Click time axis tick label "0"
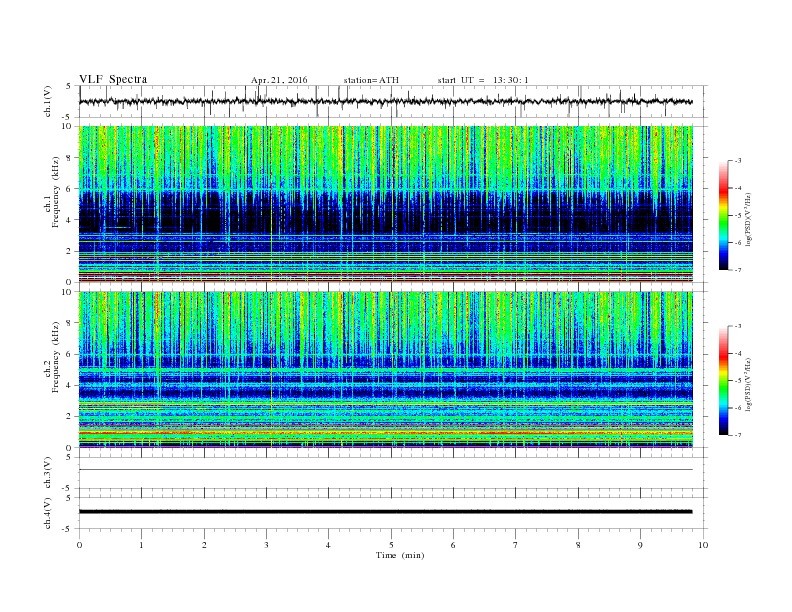The image size is (792, 612). [79, 545]
